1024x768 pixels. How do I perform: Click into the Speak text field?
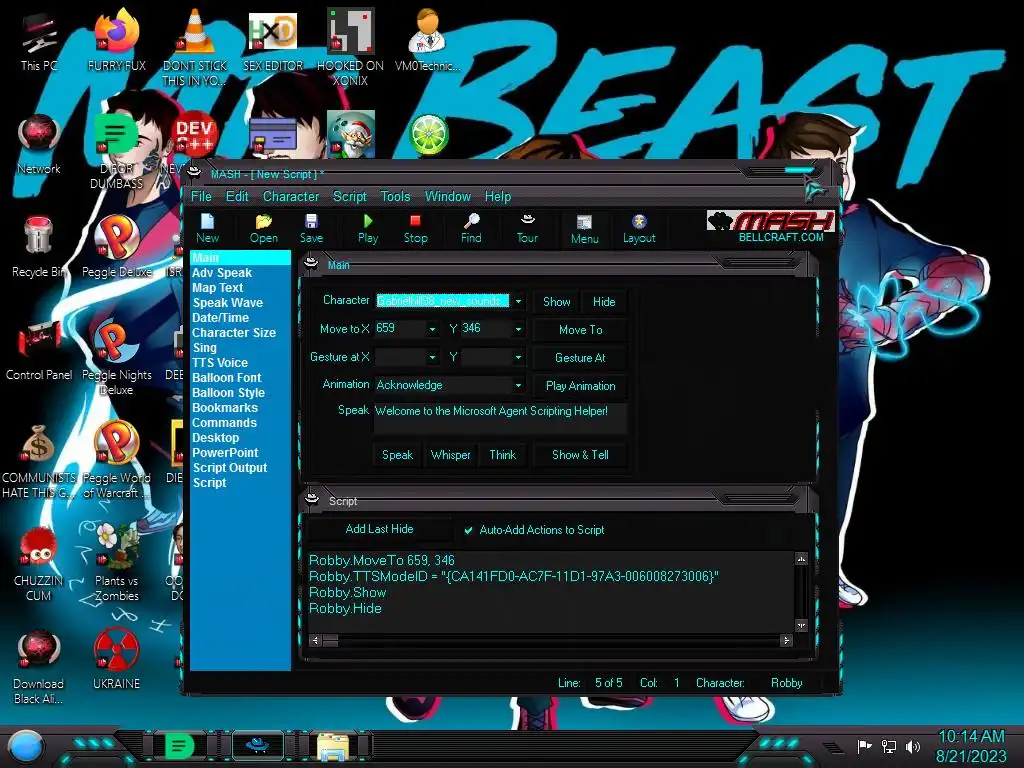click(500, 418)
